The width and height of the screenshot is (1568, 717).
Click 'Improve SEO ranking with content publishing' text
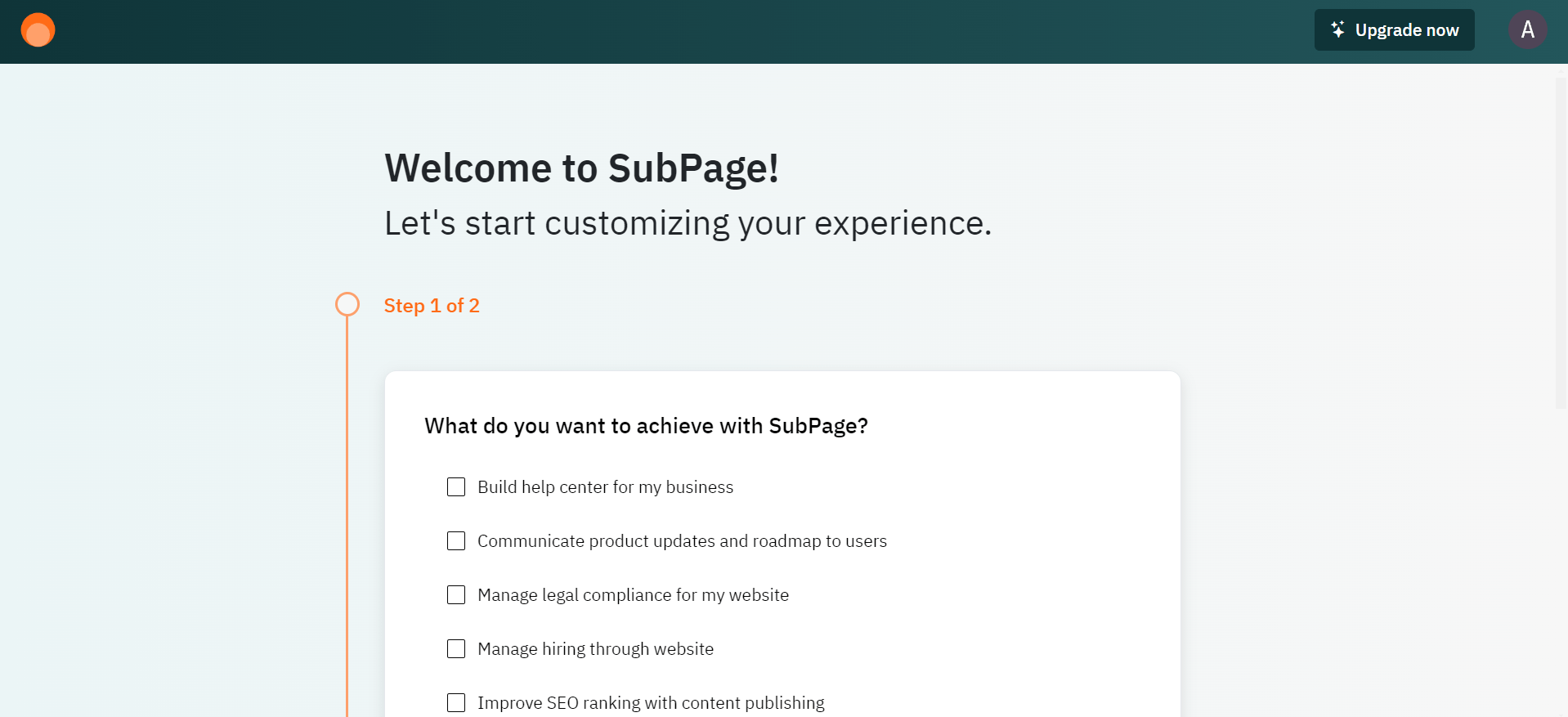tap(651, 703)
